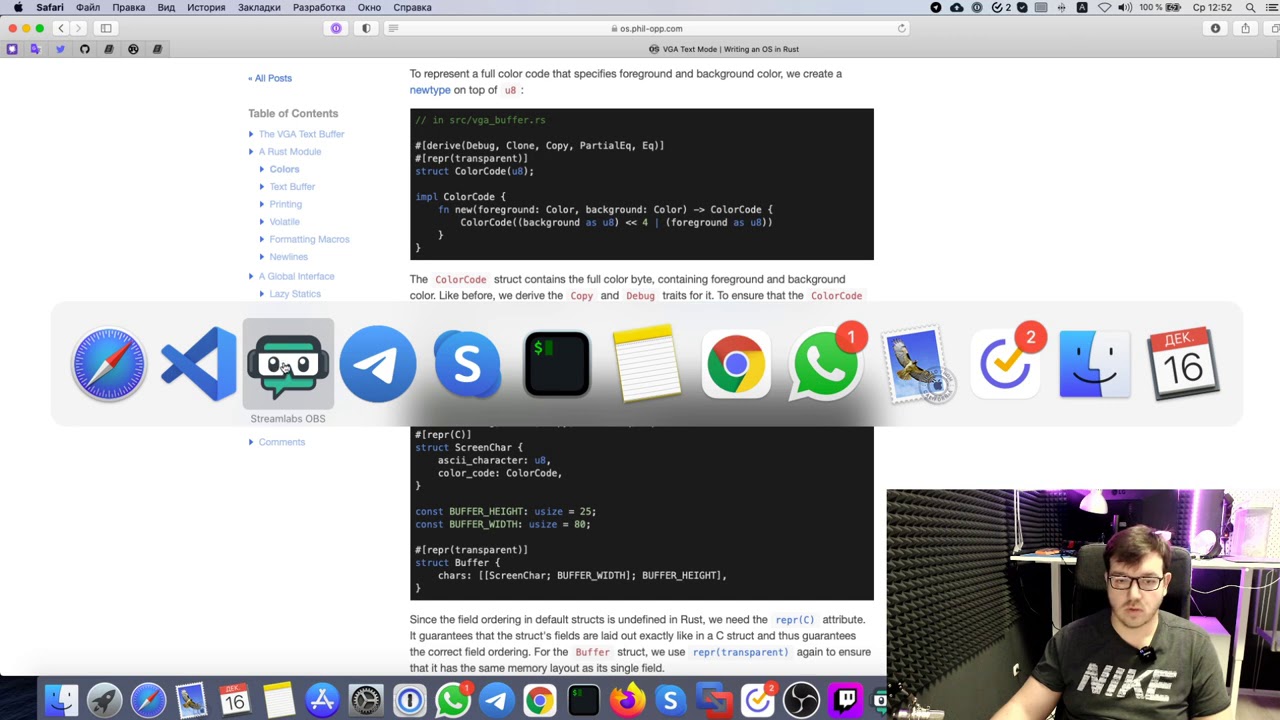Follow the newtype link

pos(430,90)
